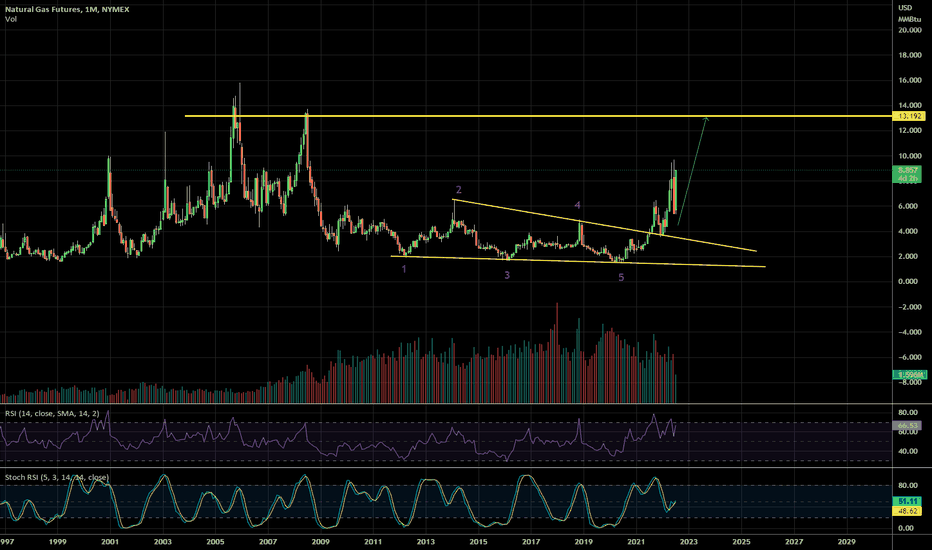Viewport: 932px width, 550px height.
Task: Click the 2027 year on time axis
Action: (x=794, y=542)
